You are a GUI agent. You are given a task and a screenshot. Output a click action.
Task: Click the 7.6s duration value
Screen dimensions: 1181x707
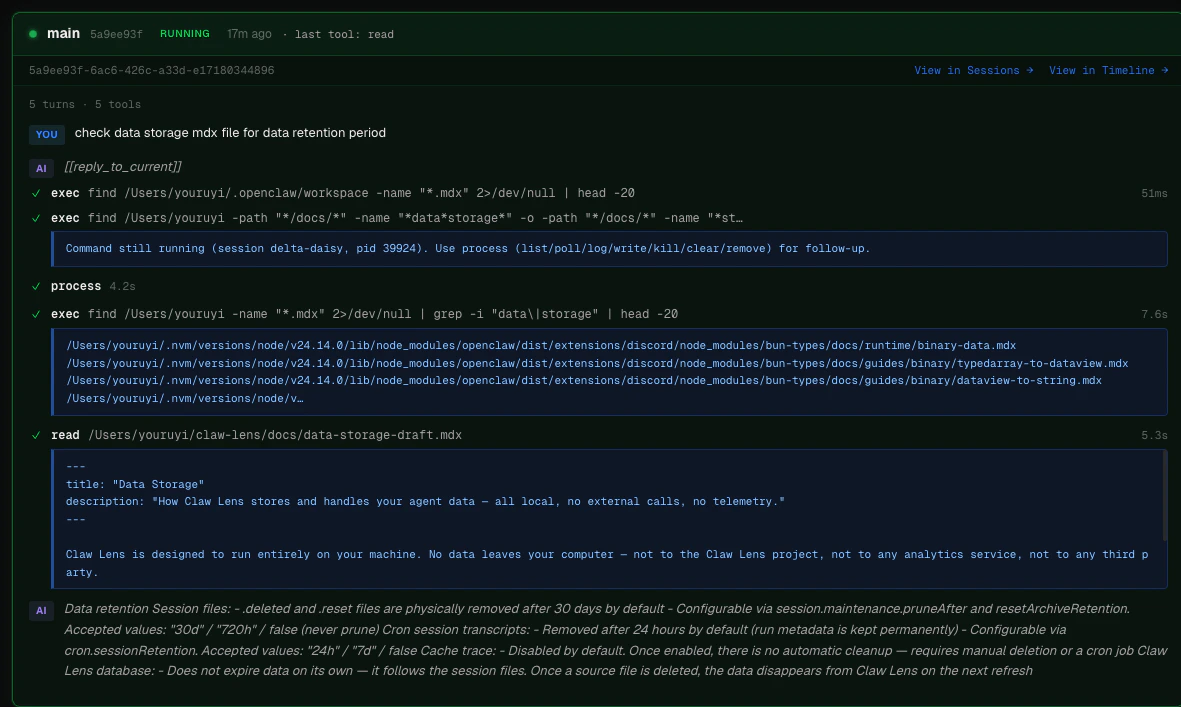1154,314
